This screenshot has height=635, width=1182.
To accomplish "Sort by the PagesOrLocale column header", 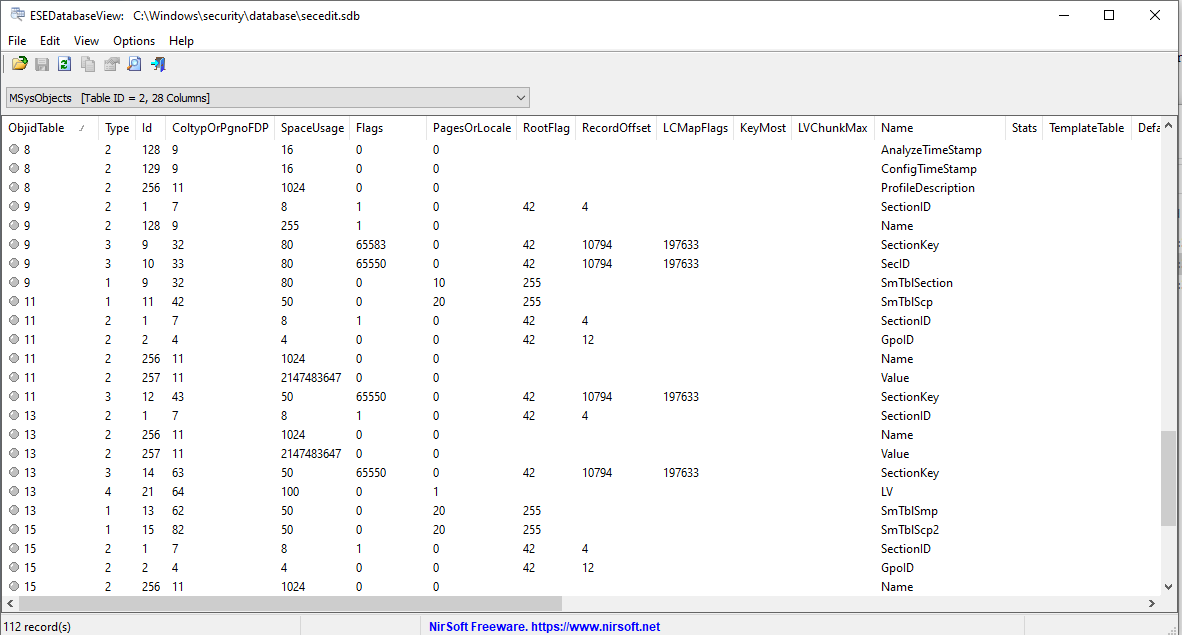I will [472, 128].
